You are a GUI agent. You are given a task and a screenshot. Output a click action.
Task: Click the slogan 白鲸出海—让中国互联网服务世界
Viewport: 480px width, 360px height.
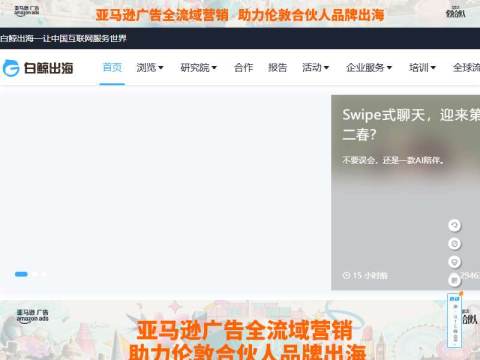click(x=63, y=38)
